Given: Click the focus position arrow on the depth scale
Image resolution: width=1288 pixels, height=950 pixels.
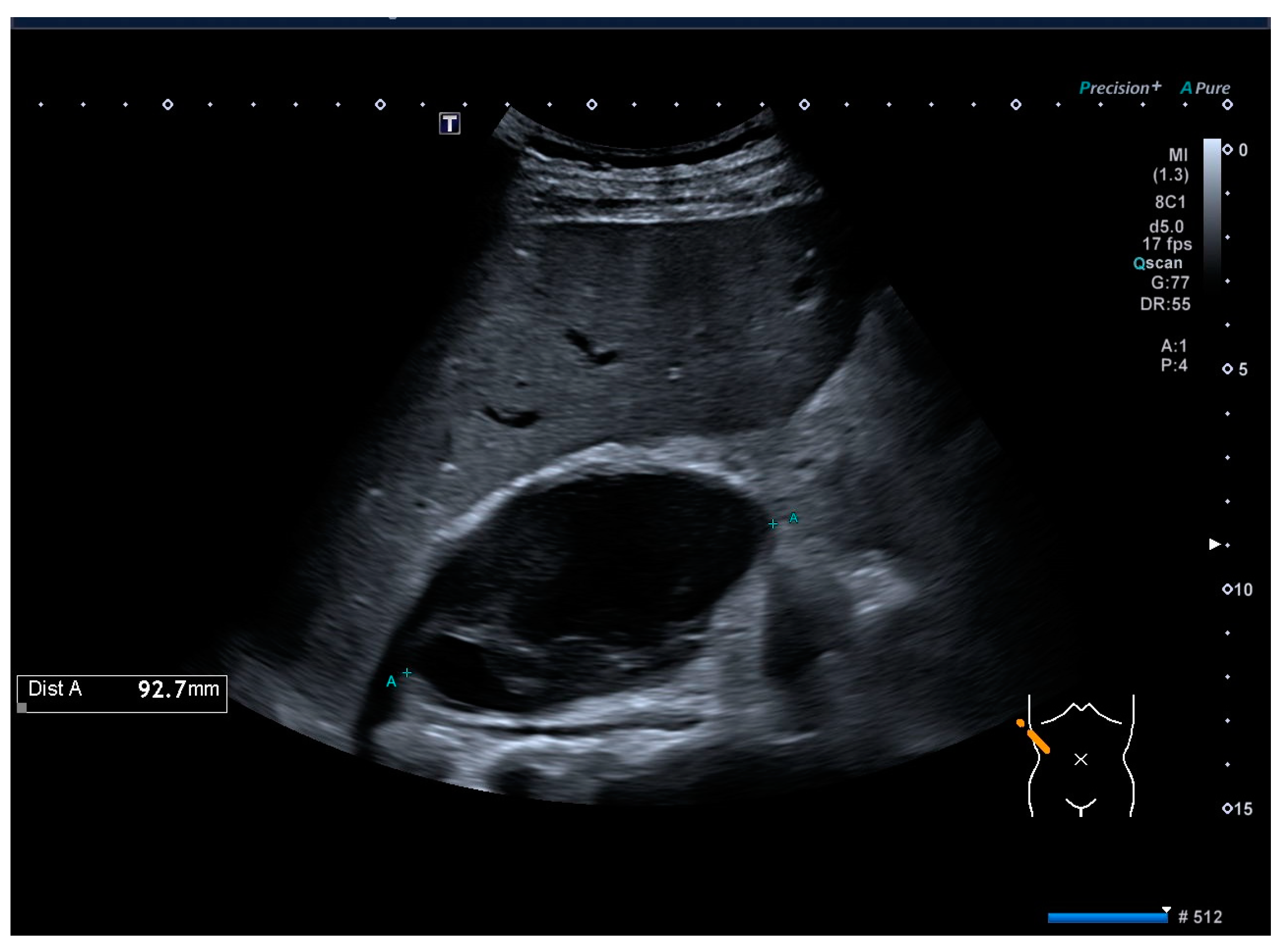Looking at the screenshot, I should pos(1215,544).
